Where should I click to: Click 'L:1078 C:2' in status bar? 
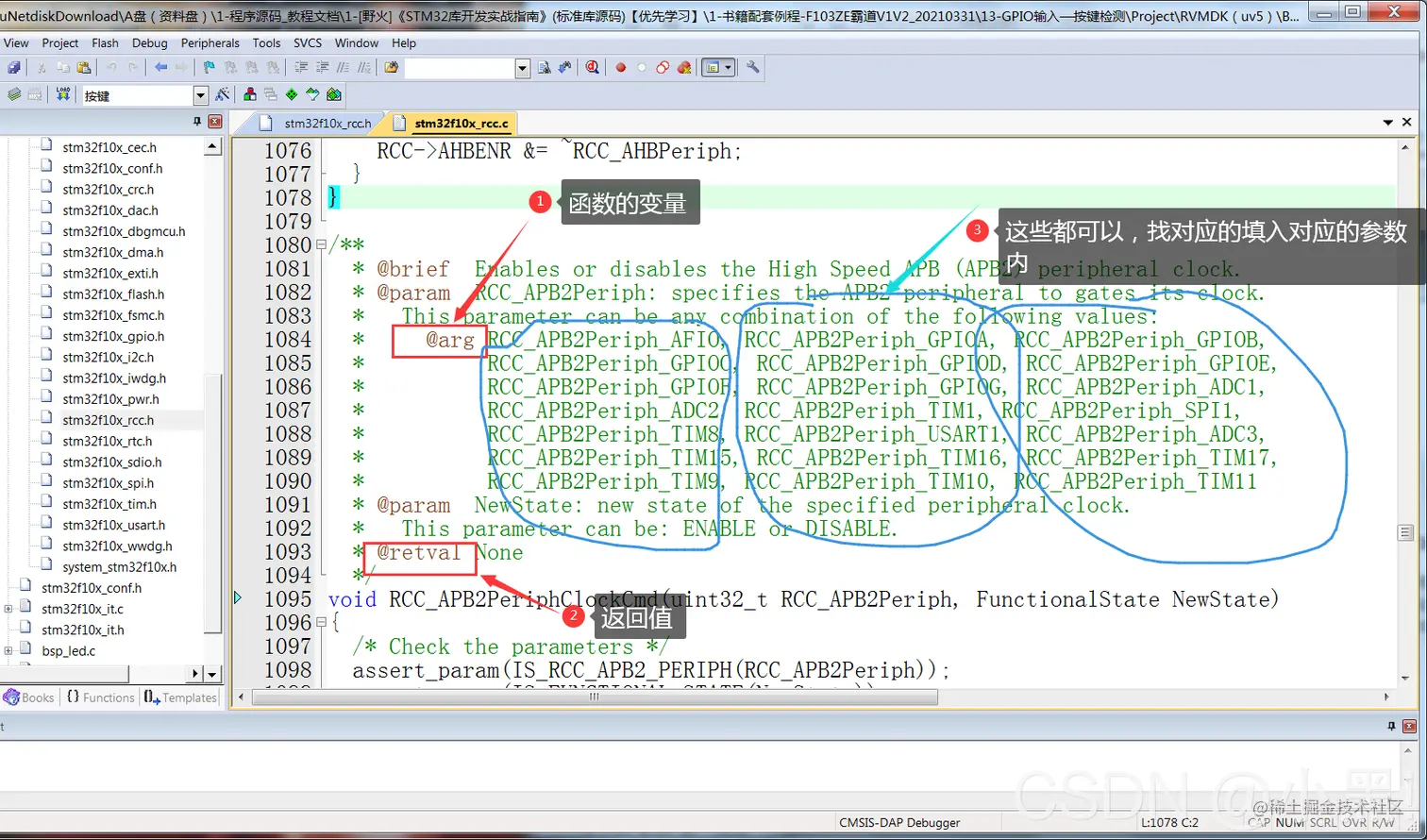[x=1170, y=822]
